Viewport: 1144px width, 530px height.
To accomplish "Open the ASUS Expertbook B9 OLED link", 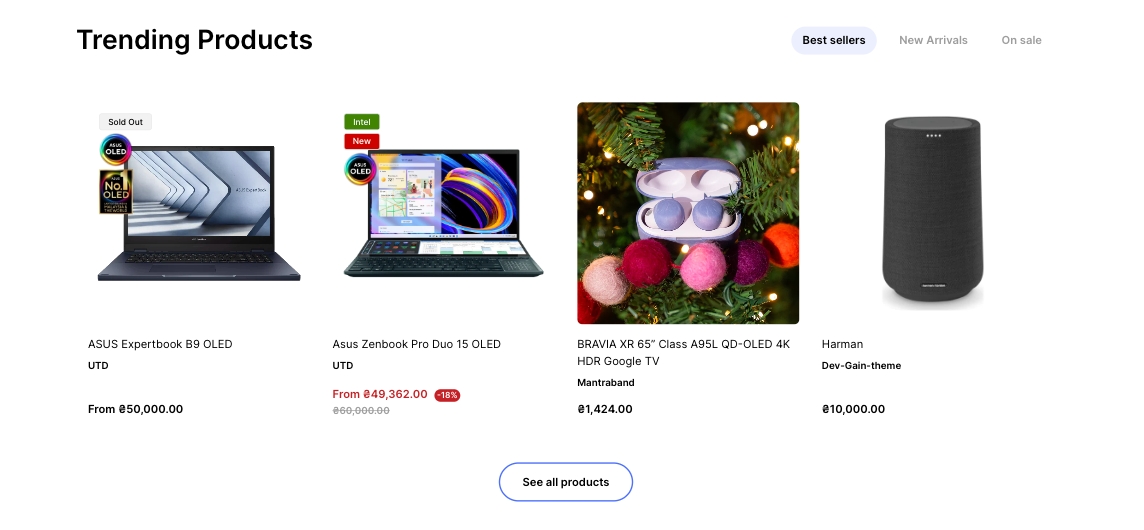I will click(x=160, y=344).
